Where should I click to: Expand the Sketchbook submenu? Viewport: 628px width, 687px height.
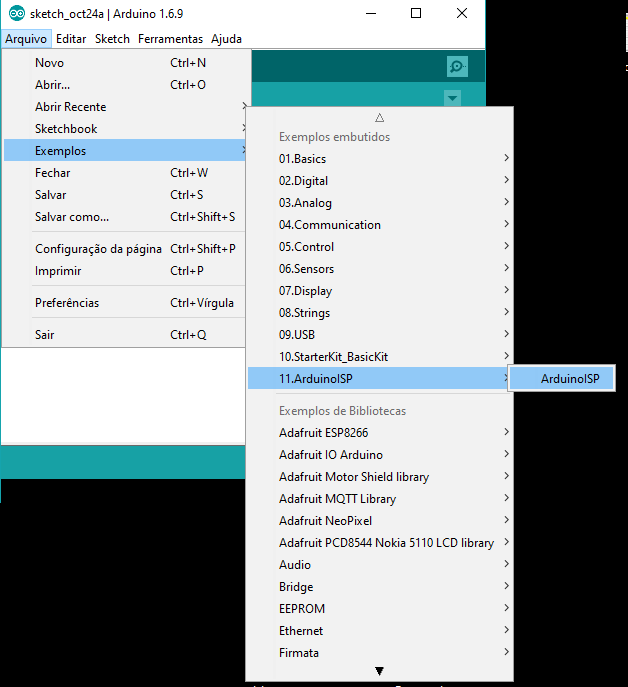pos(124,128)
